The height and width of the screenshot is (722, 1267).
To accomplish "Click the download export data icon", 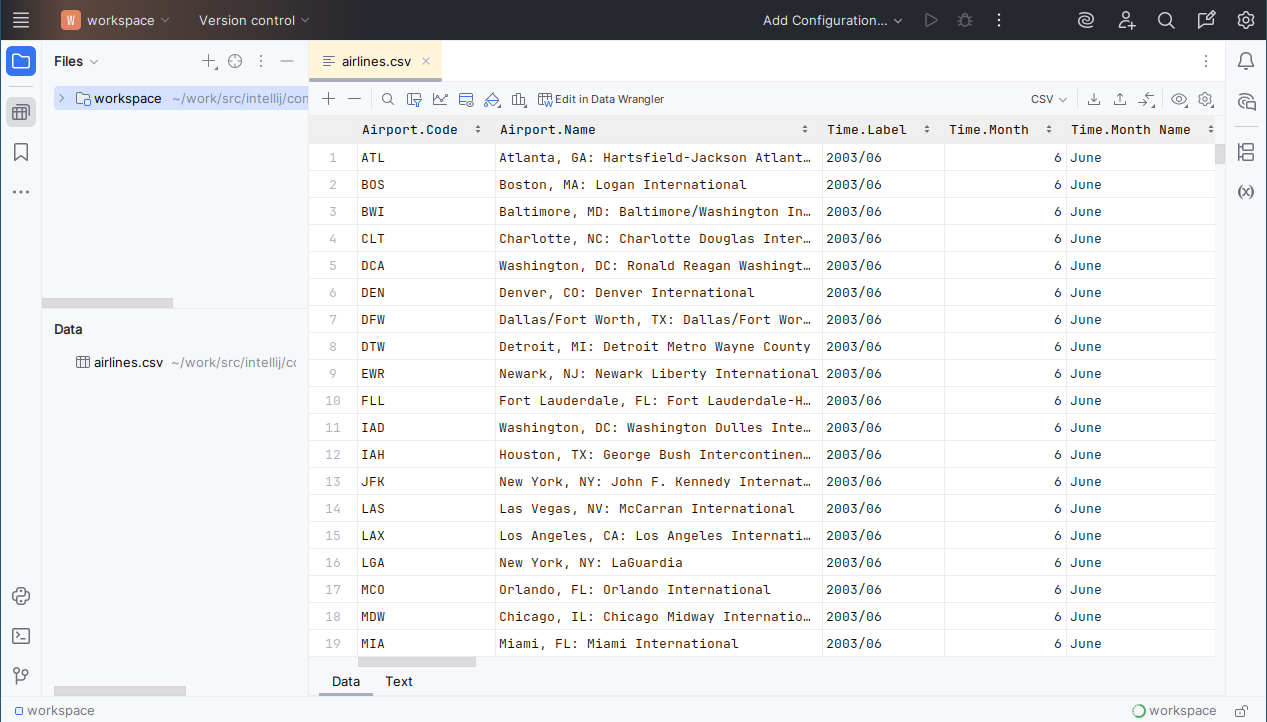I will (x=1094, y=99).
